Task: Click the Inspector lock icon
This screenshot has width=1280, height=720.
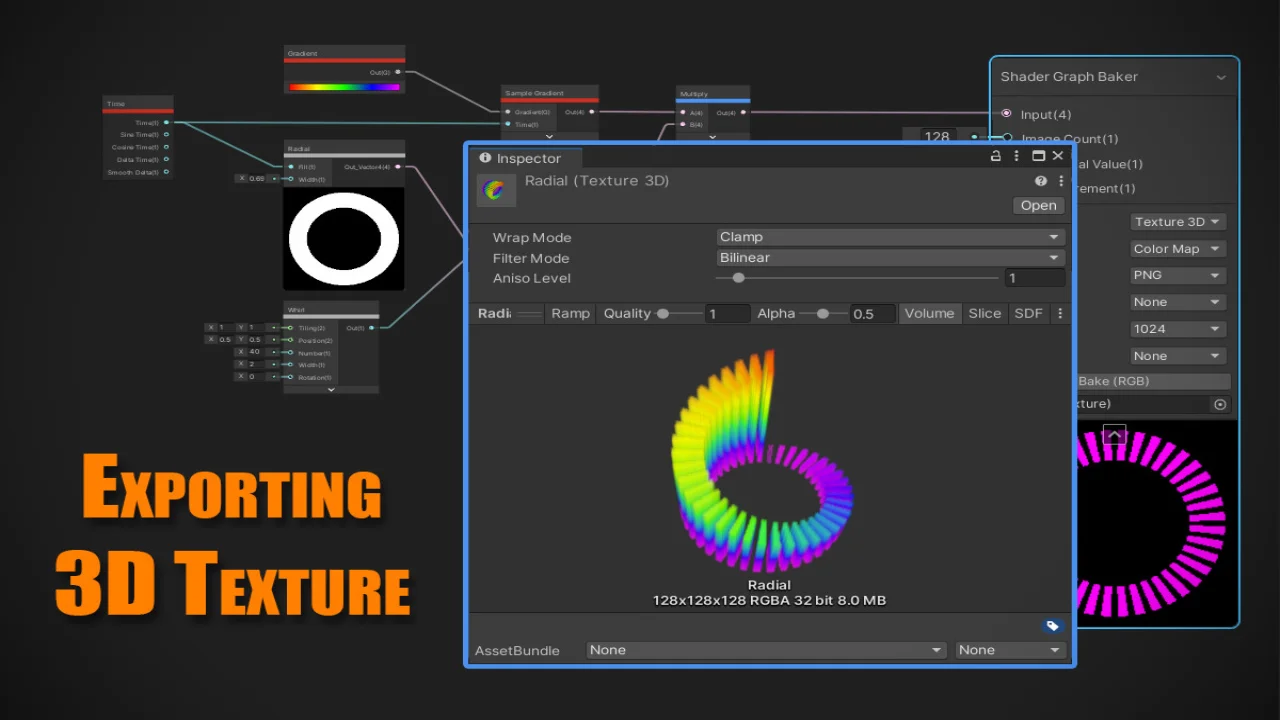Action: pyautogui.click(x=995, y=156)
